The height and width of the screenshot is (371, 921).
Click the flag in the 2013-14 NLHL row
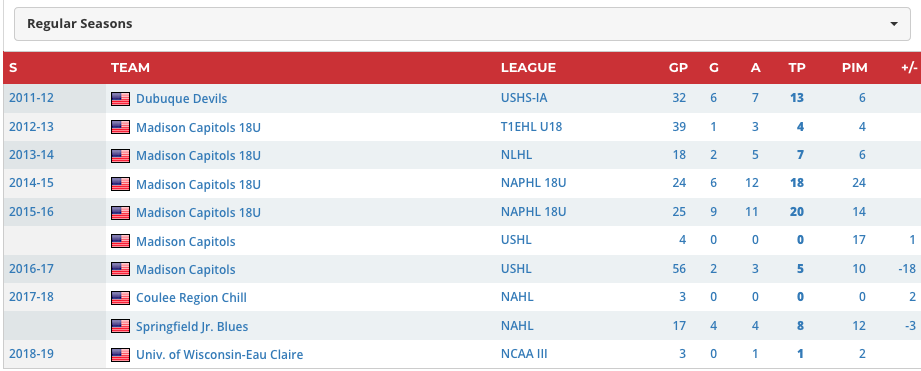coord(120,156)
